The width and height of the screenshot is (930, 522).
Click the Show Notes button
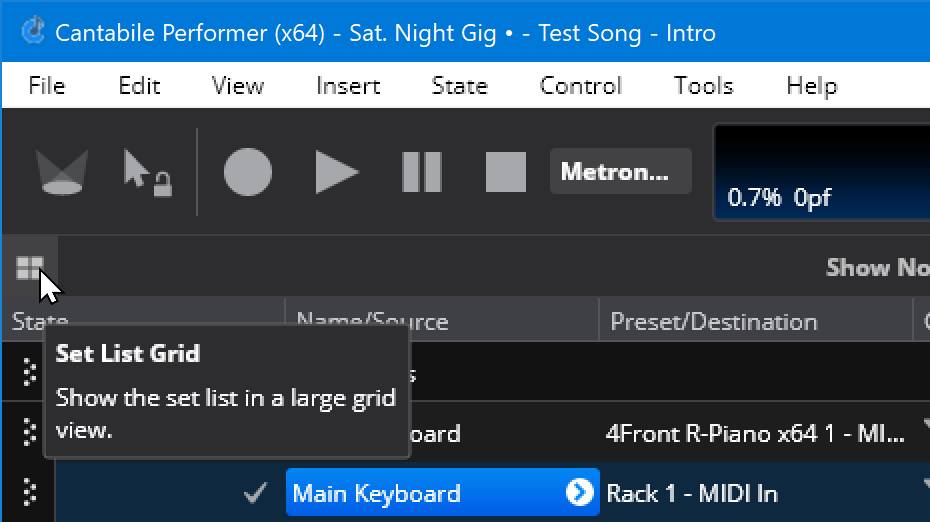(878, 268)
